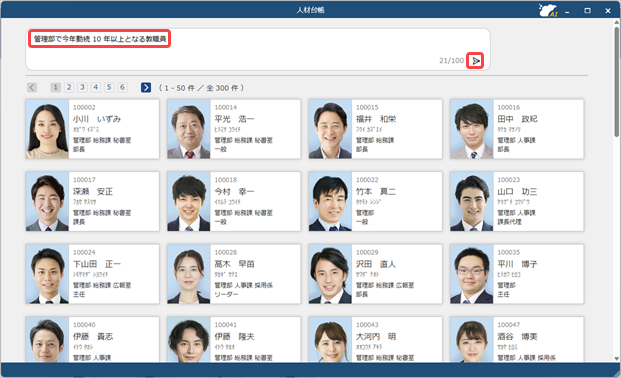Click employee number 100022
Viewport: 621px width, 378px height.
click(367, 180)
